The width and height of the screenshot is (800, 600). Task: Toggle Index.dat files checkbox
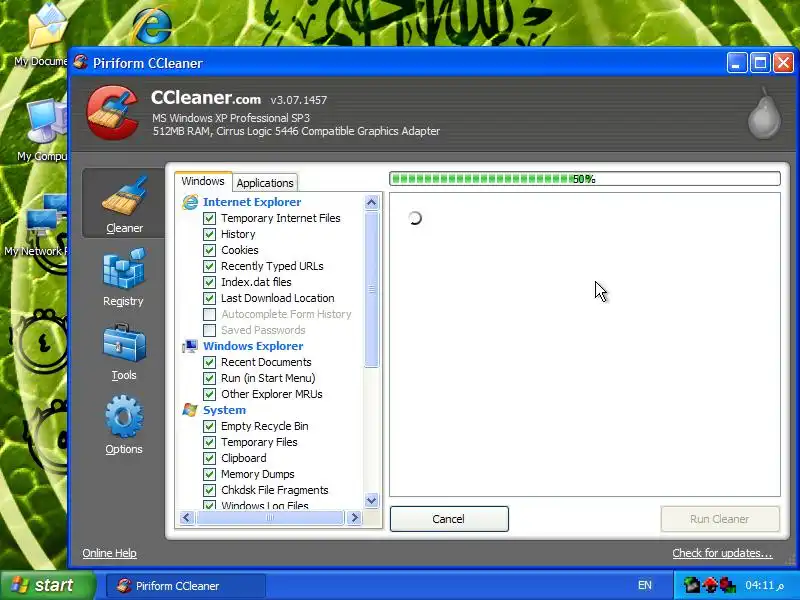coord(209,282)
